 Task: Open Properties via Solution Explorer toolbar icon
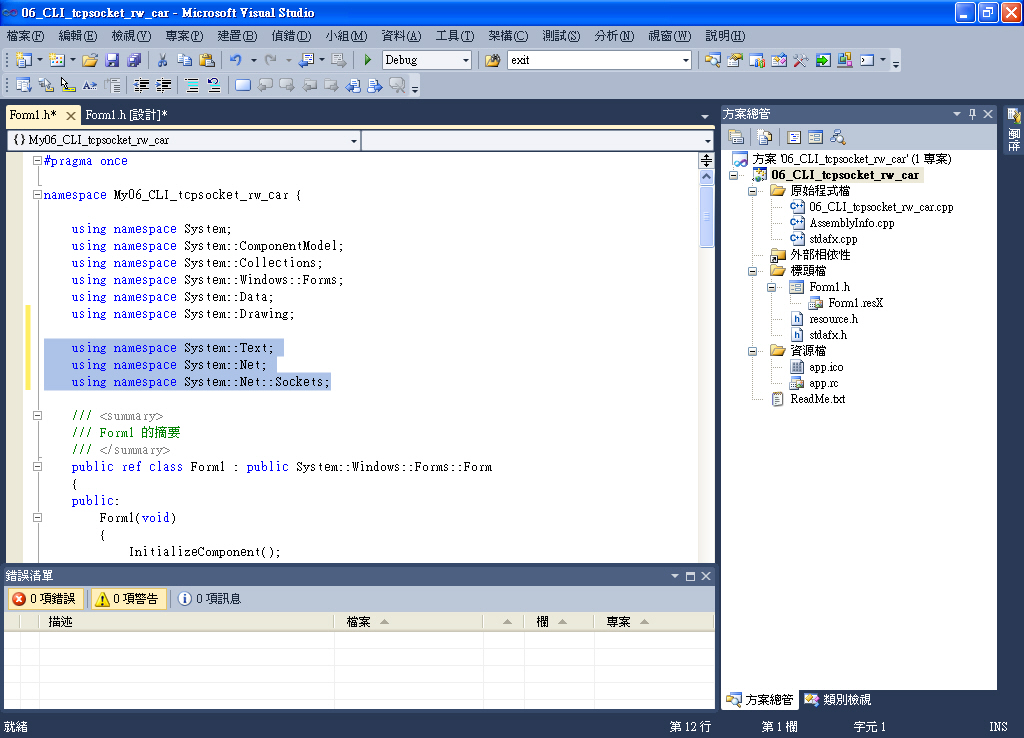tap(737, 136)
